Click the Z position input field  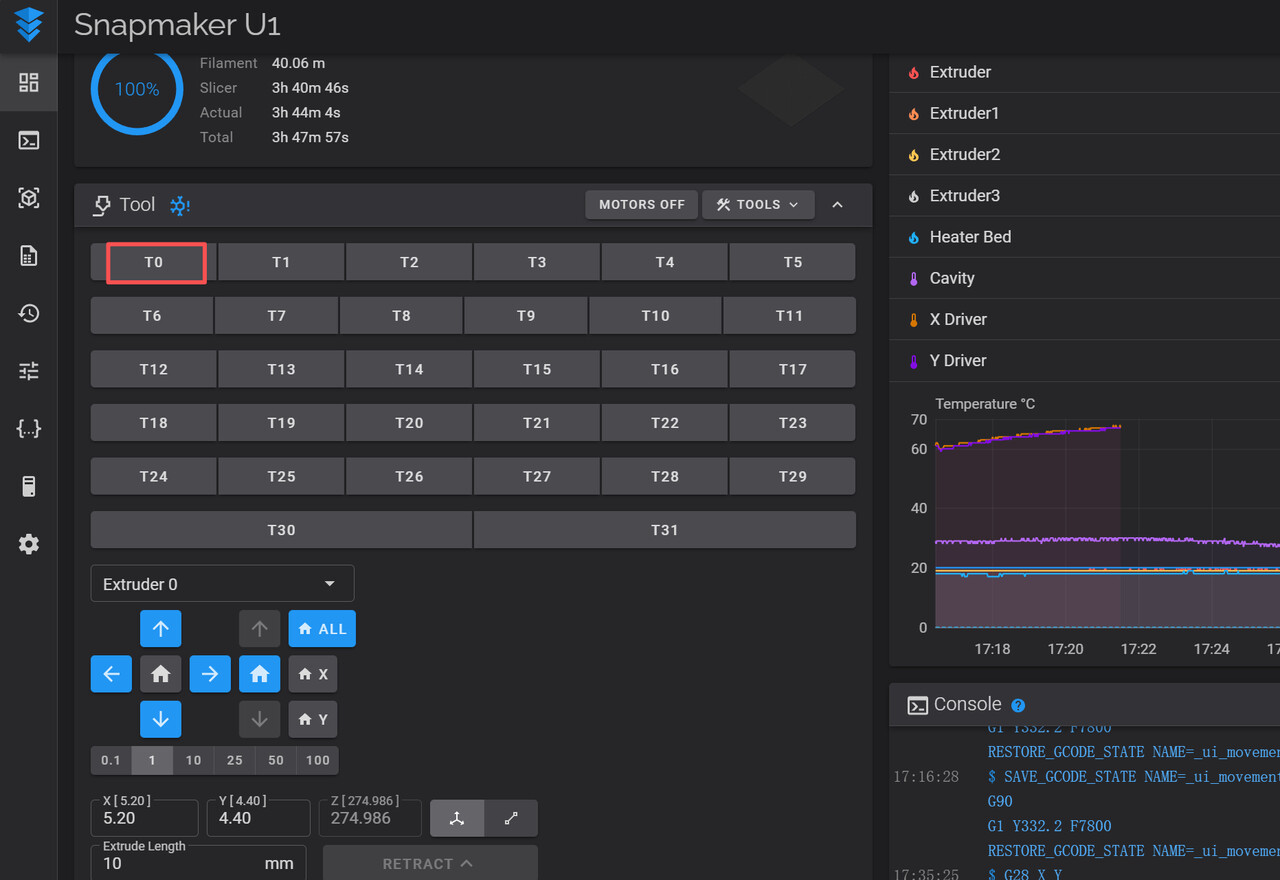tap(370, 818)
